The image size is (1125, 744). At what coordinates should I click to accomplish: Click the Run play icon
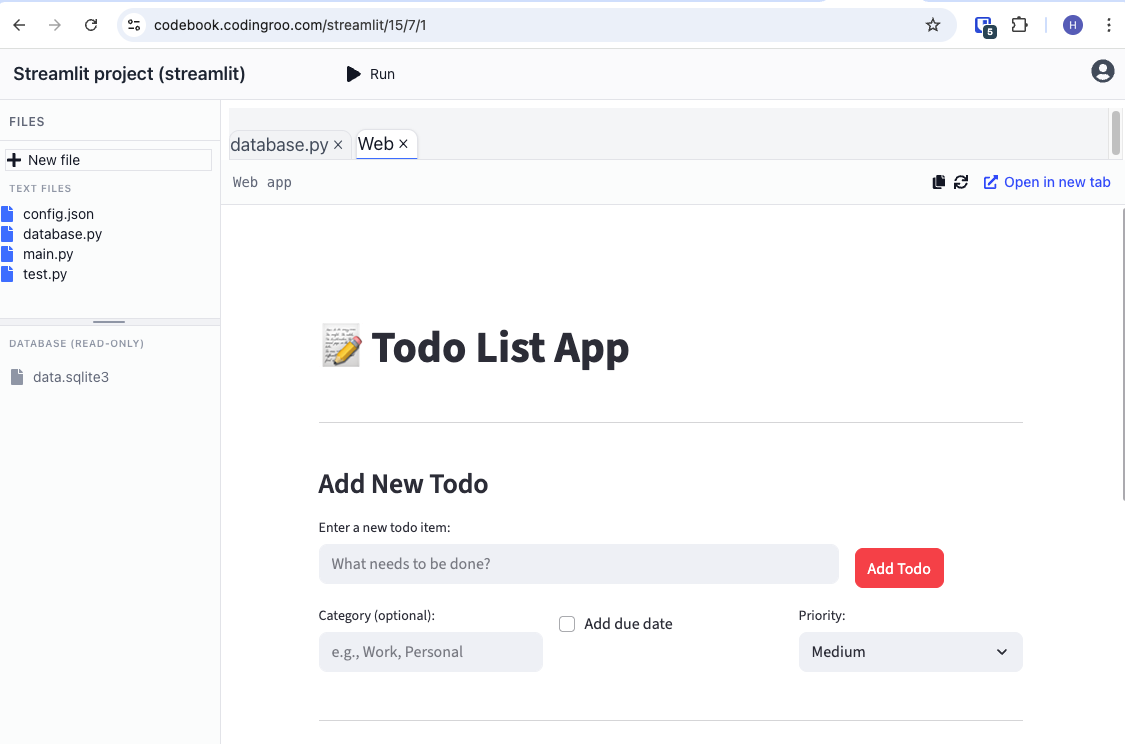click(353, 74)
